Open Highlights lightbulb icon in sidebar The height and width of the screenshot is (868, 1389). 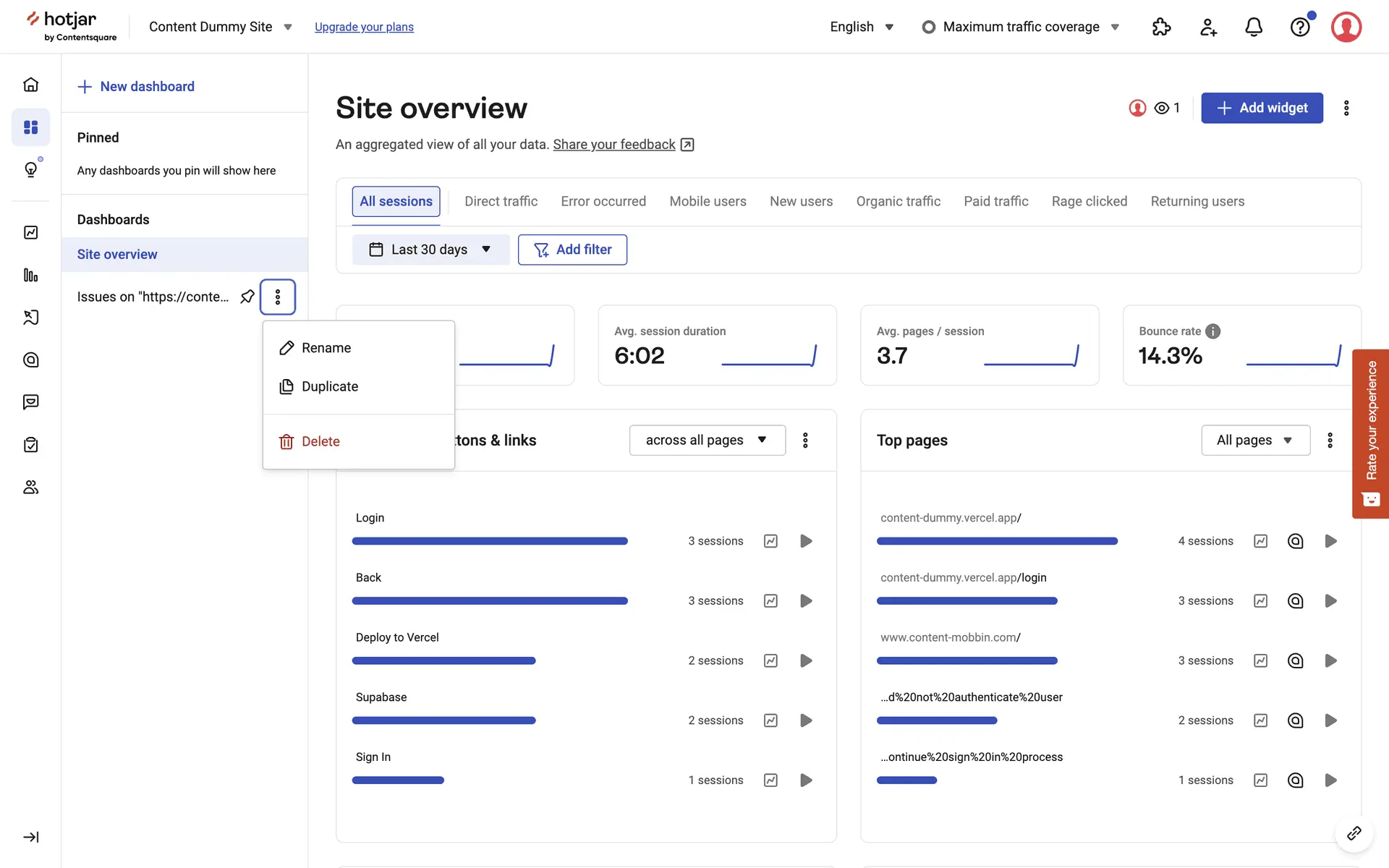pyautogui.click(x=30, y=169)
